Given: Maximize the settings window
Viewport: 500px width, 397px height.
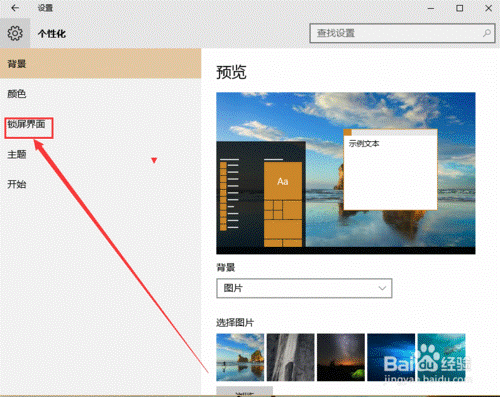Looking at the screenshot, I should pos(459,8).
